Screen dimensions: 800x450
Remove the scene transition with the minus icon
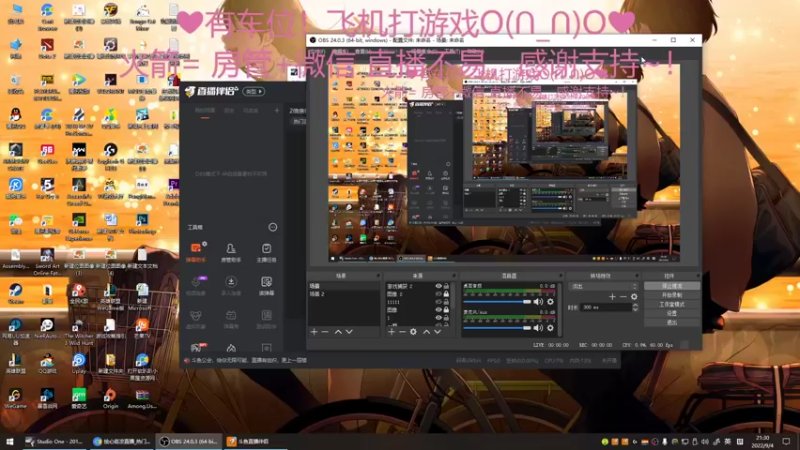(623, 296)
